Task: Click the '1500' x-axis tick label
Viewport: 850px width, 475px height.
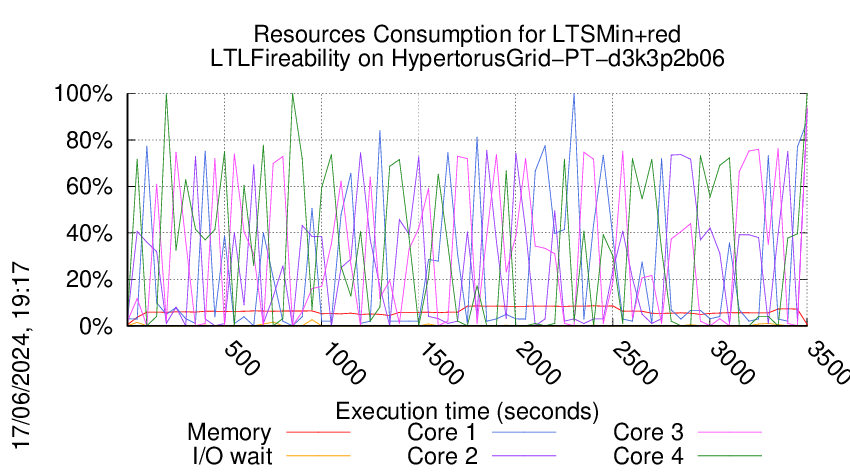Action: point(441,363)
